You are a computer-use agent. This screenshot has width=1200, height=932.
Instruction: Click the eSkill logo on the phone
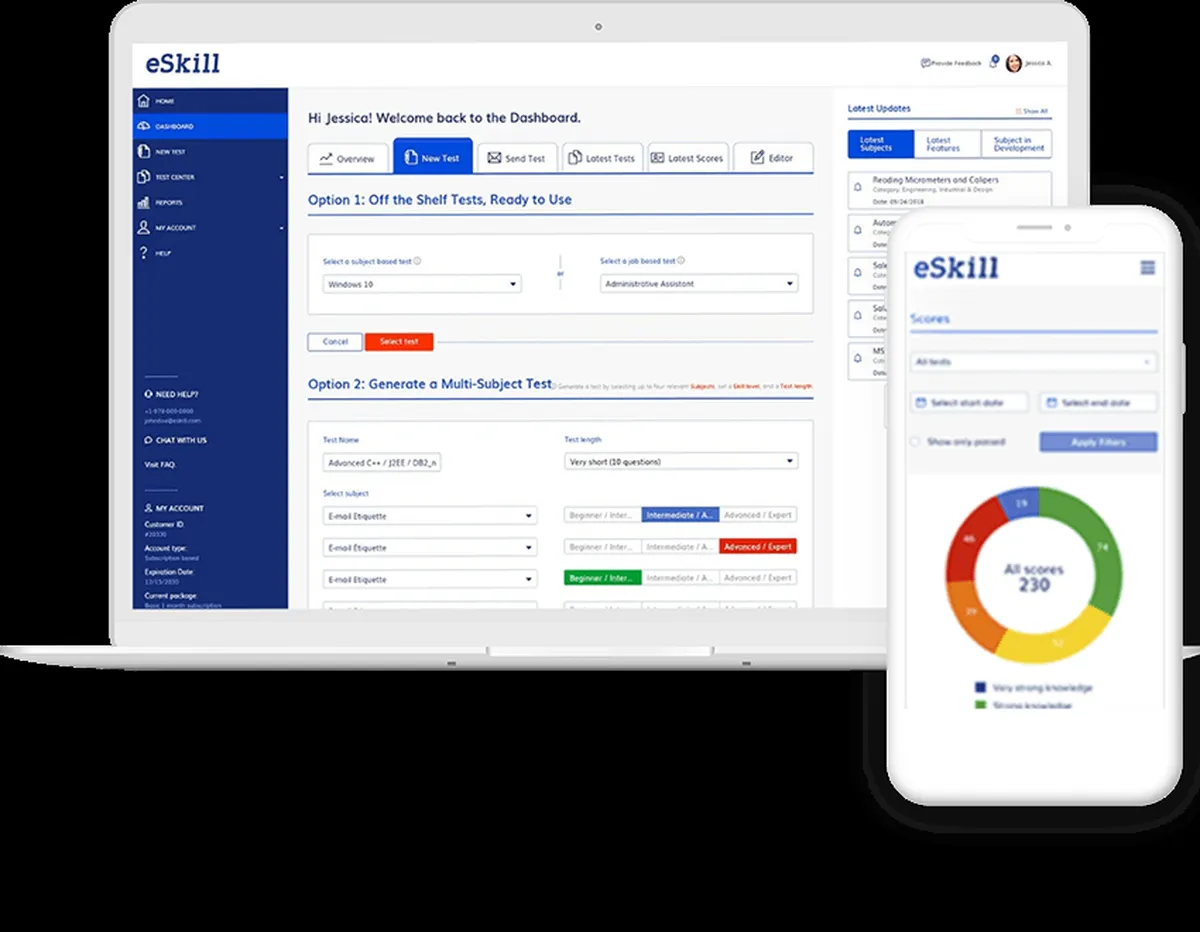[956, 267]
